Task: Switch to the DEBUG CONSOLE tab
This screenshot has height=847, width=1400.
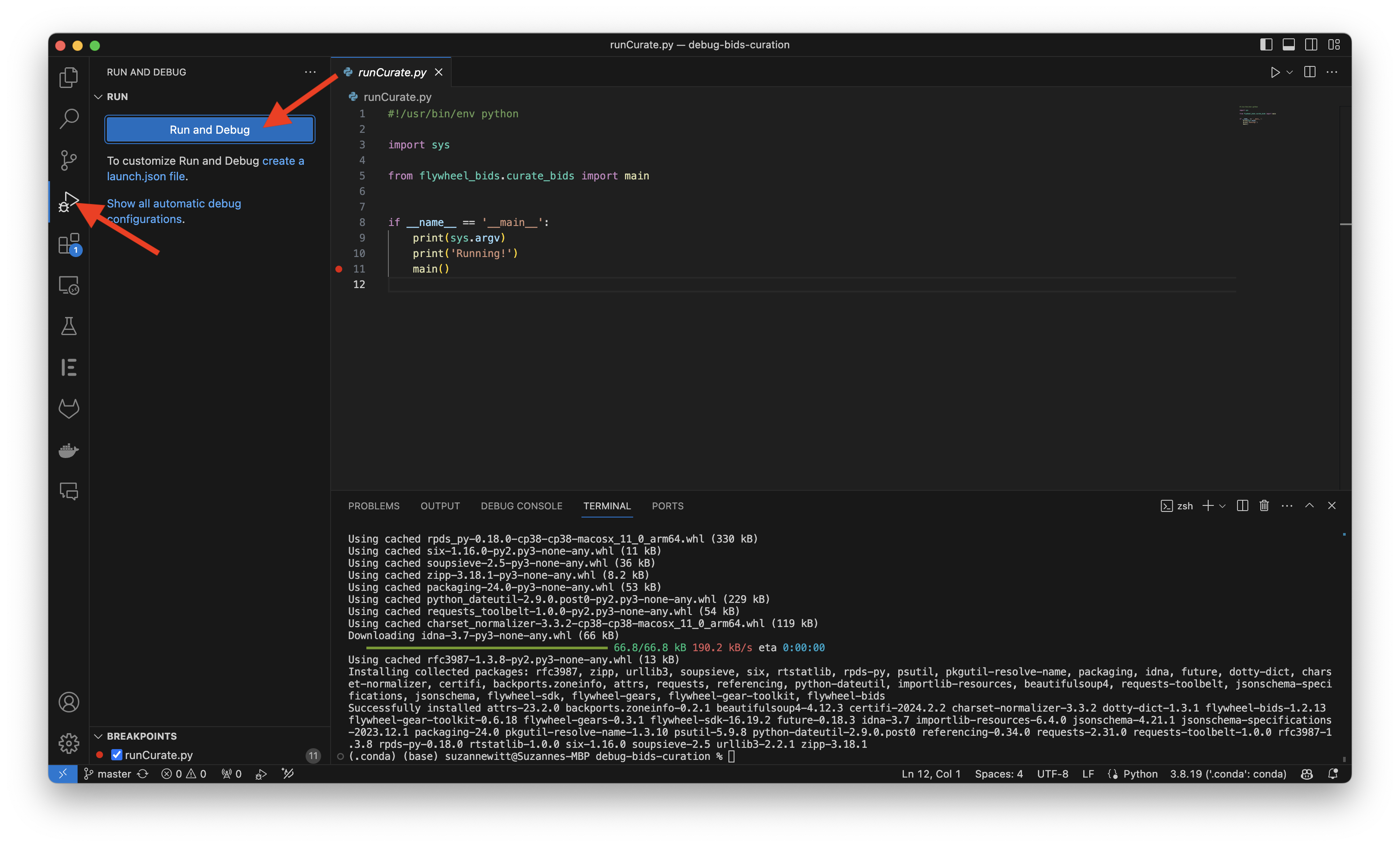Action: pyautogui.click(x=522, y=506)
